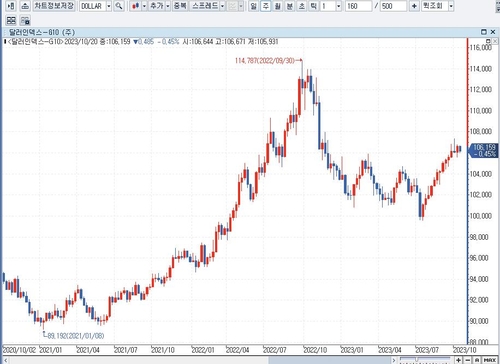This screenshot has height=364, width=500.
Task: Click the scrollbar left arrow
Action: 5,360
